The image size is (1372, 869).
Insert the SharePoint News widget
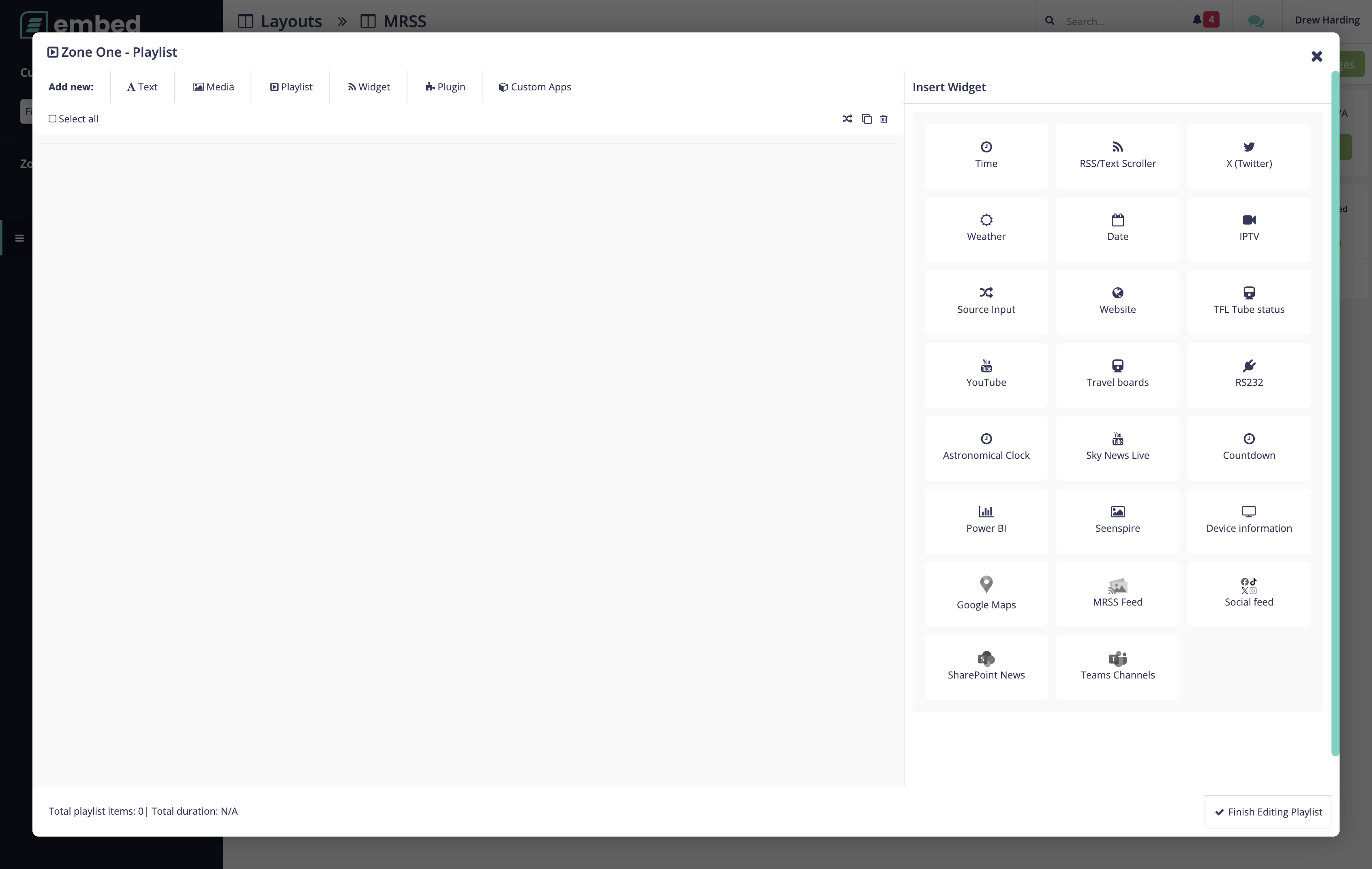(x=986, y=666)
